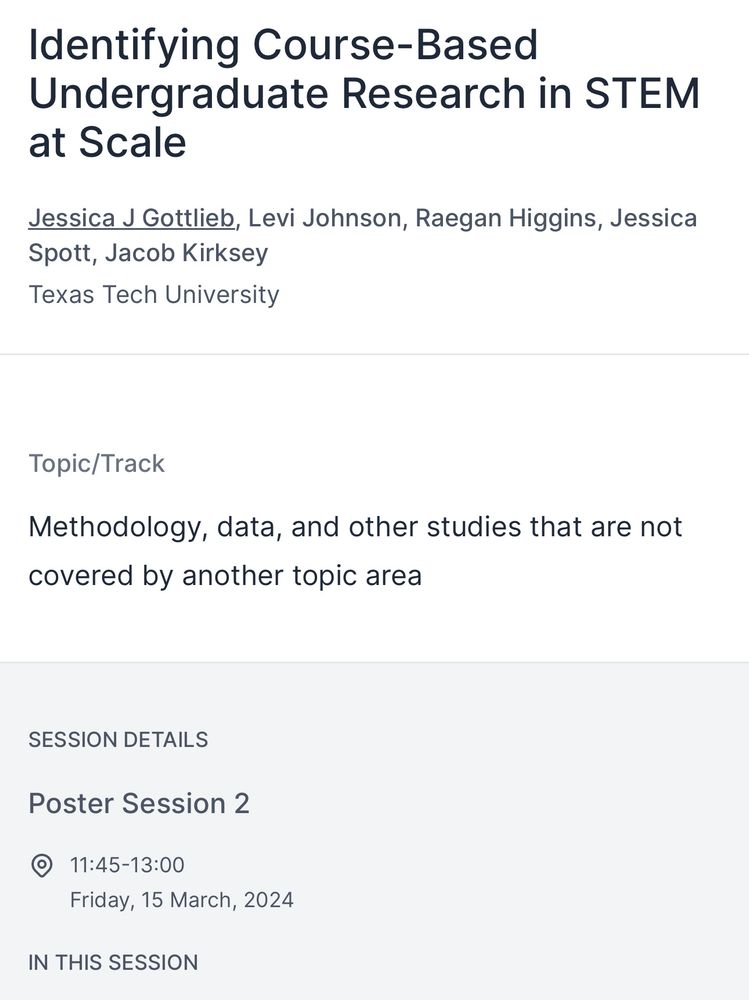Click author name Jacob Kirksey
Screen dimensions: 749x1000
pos(186,253)
